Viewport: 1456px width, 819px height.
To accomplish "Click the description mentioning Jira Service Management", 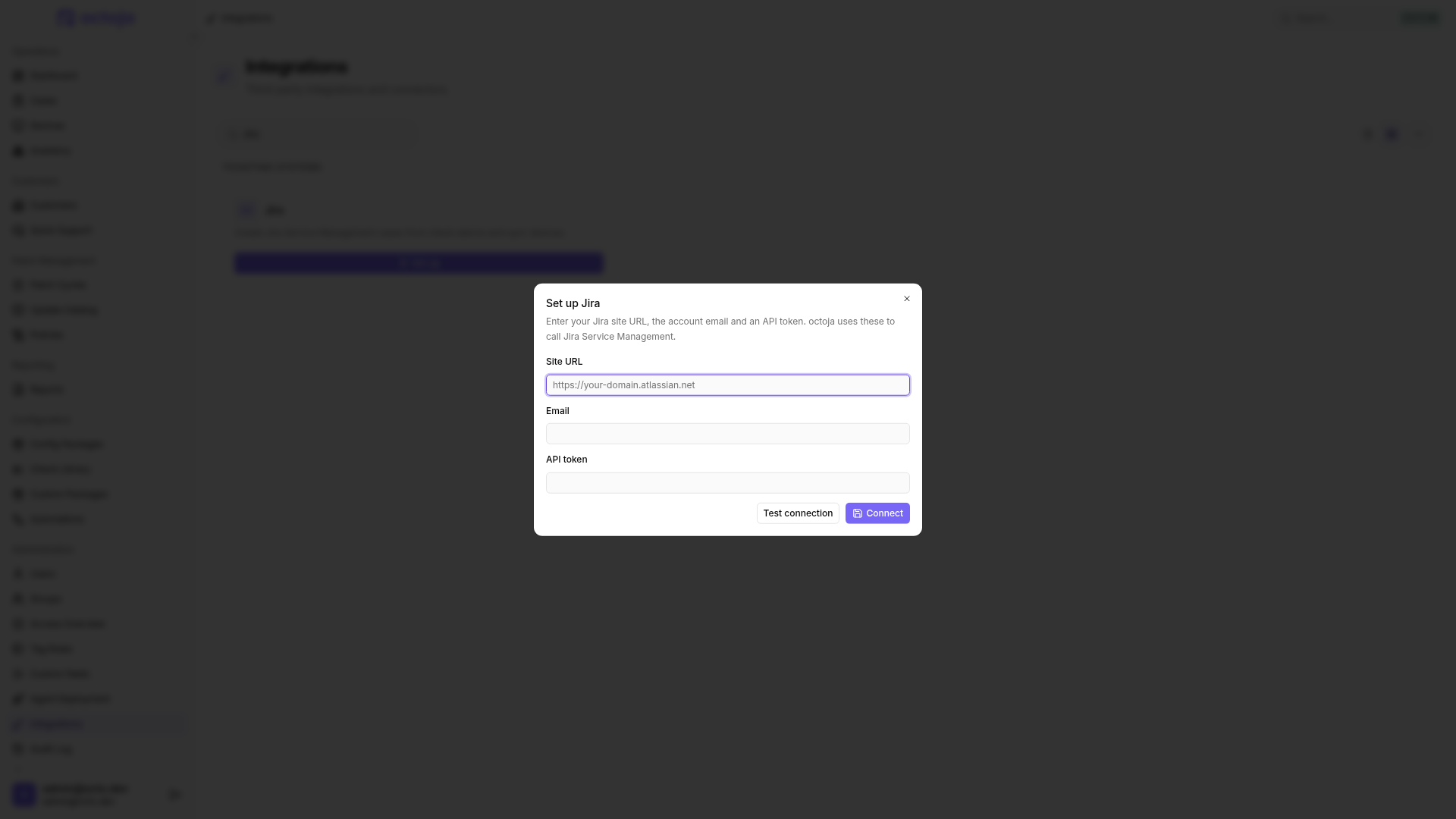I will pos(720,329).
